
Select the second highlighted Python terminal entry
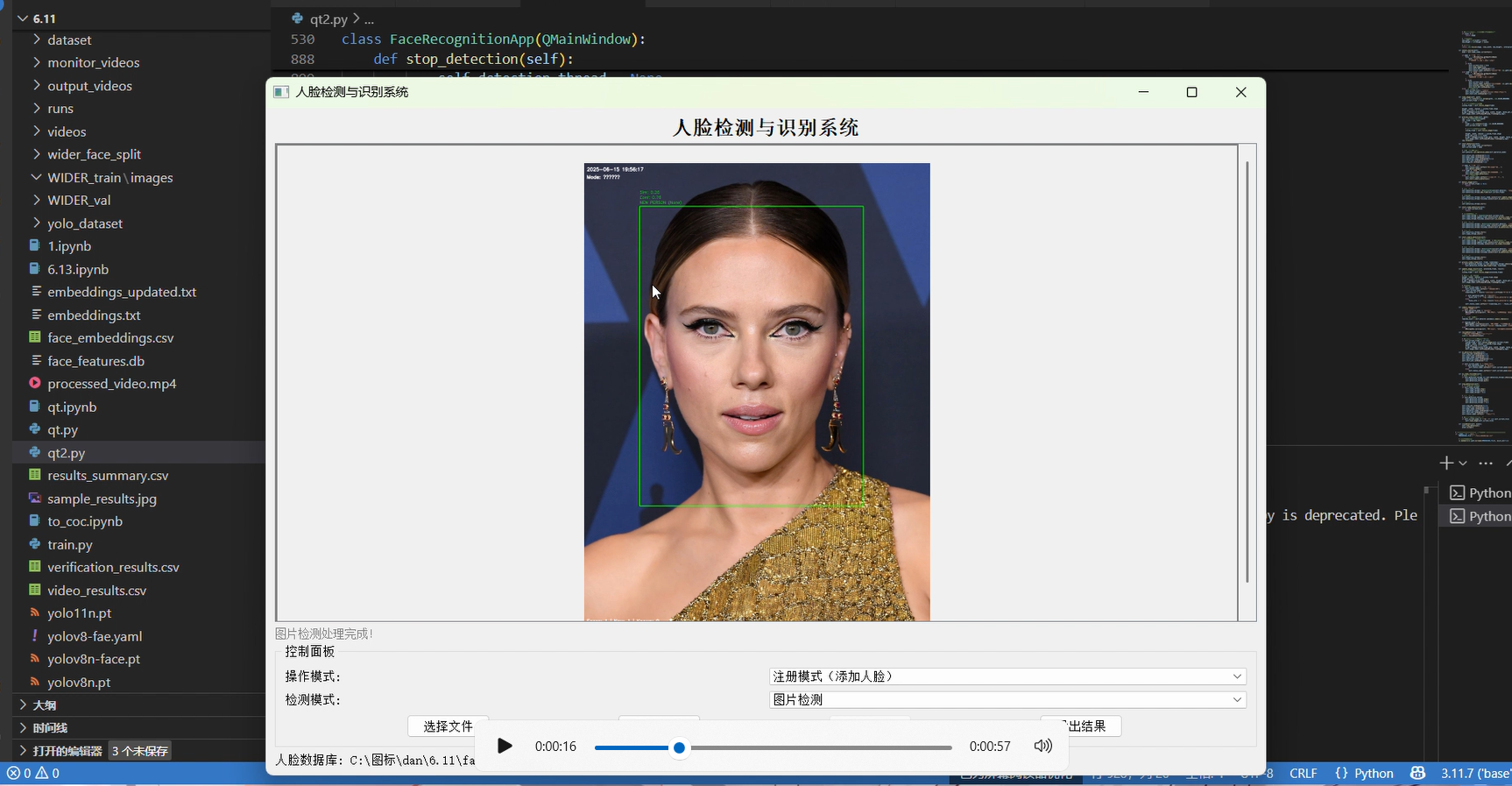coord(1480,516)
